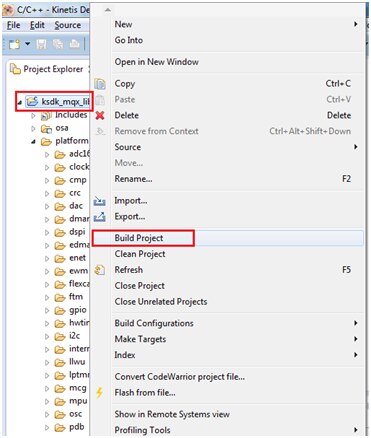This screenshot has height=438, width=371.
Task: Choose Rename... from context menu
Action: (x=227, y=179)
